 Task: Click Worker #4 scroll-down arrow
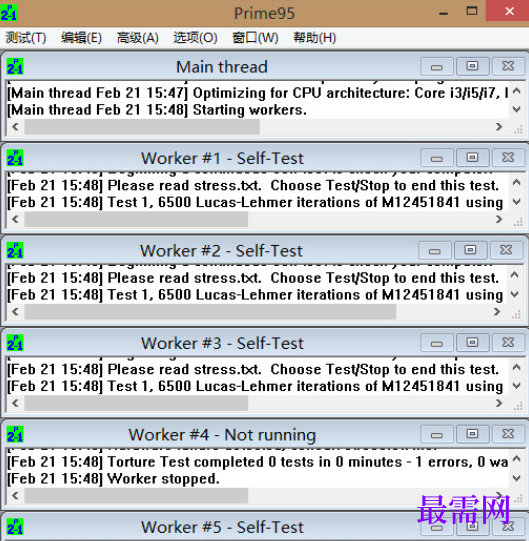(517, 478)
